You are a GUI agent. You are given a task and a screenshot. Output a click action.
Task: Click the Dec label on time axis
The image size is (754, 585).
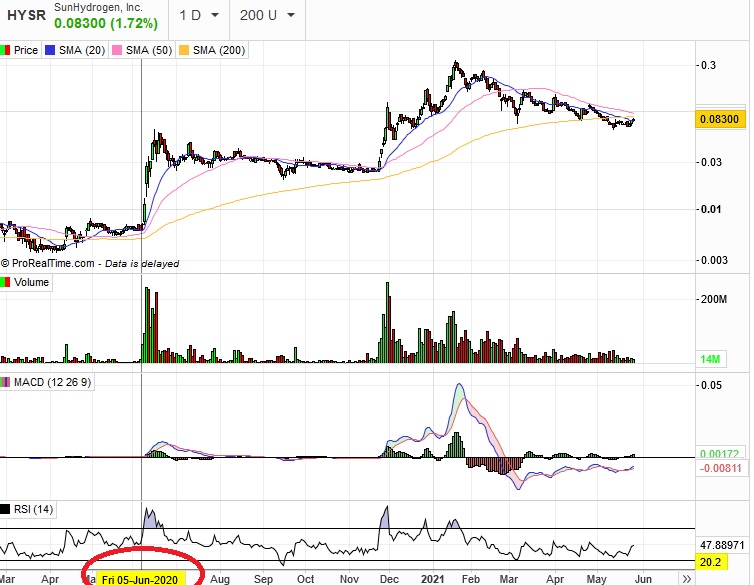pos(389,579)
